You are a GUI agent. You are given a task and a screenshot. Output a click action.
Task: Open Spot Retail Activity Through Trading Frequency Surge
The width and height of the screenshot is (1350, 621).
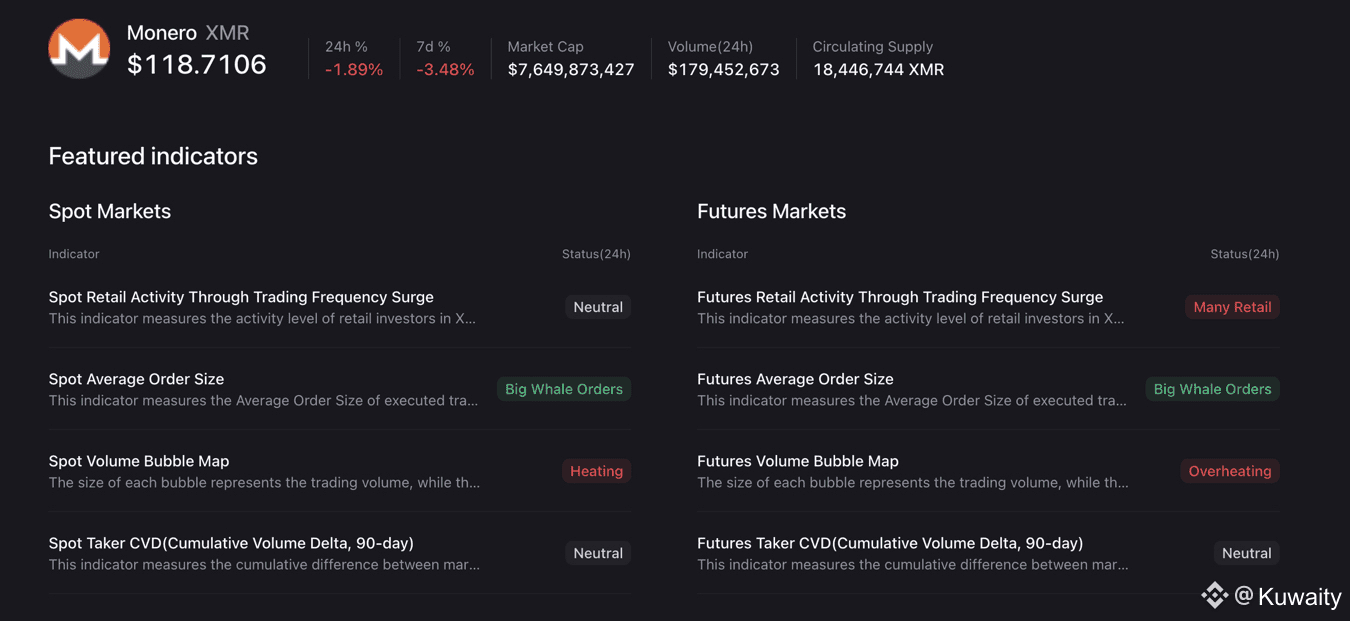pos(241,297)
